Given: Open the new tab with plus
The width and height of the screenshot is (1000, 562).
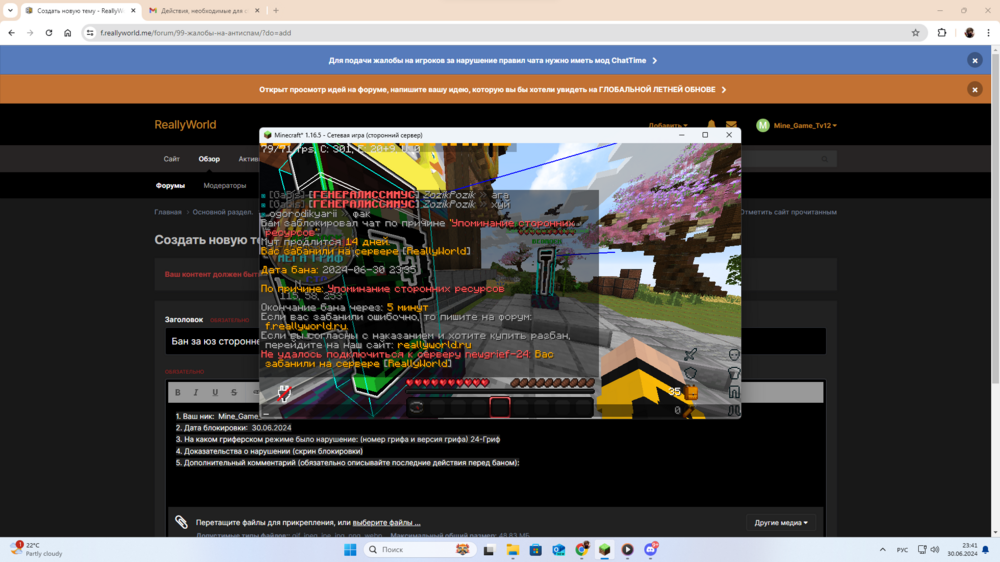Looking at the screenshot, I should tap(276, 10).
